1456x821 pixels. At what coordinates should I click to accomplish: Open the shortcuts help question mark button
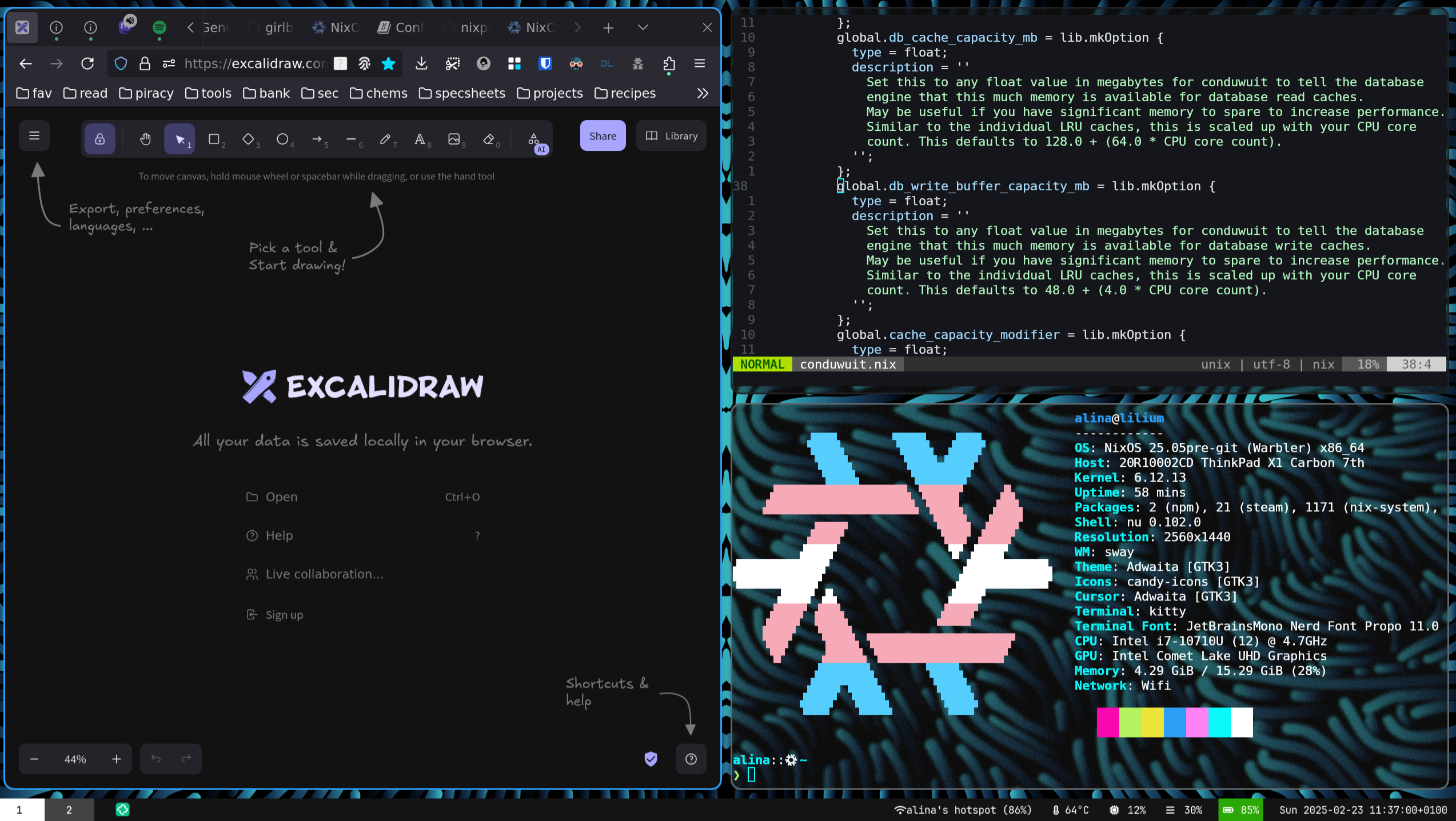coord(691,759)
